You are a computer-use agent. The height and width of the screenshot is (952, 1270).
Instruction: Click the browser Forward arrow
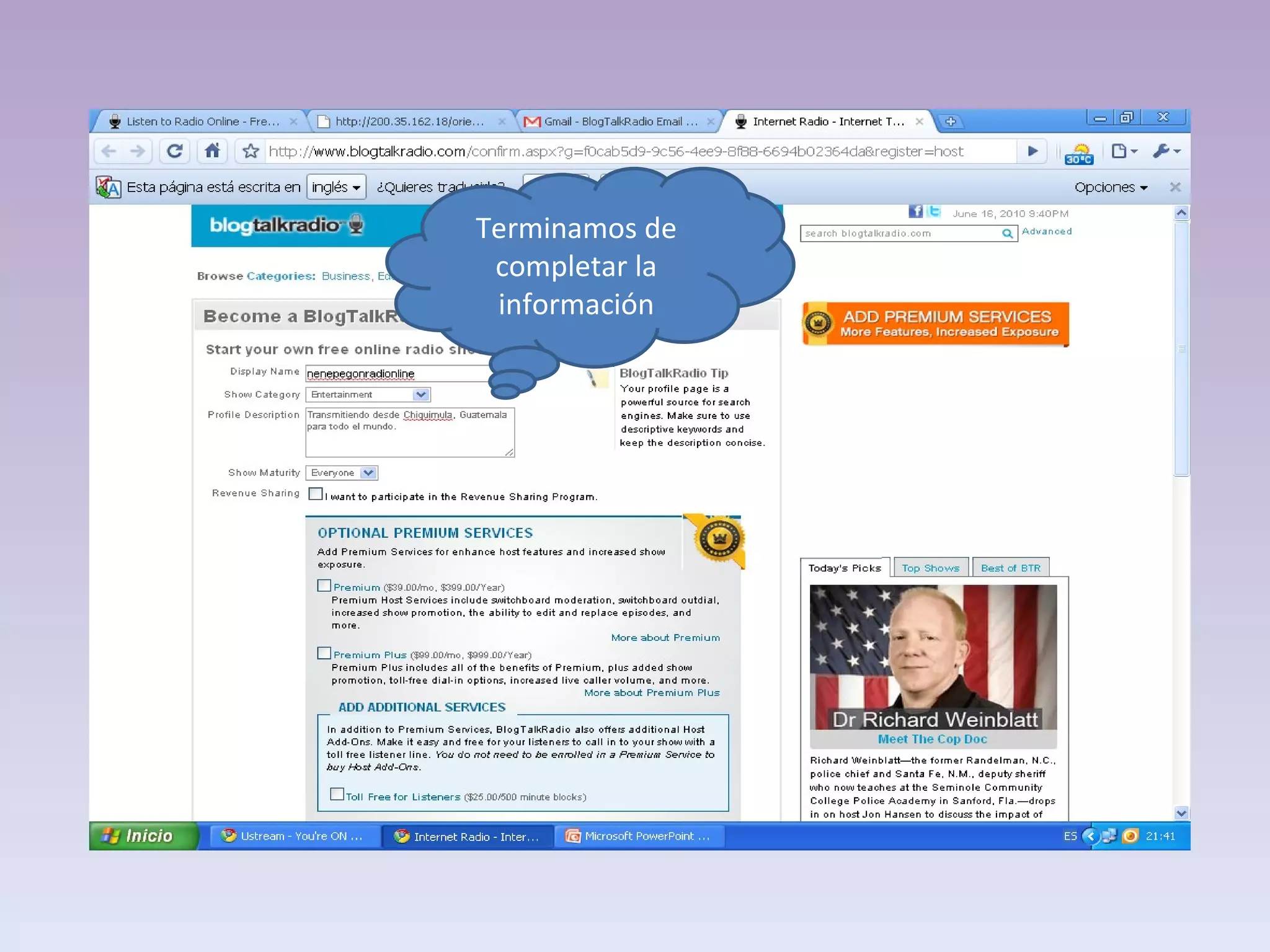click(x=138, y=151)
